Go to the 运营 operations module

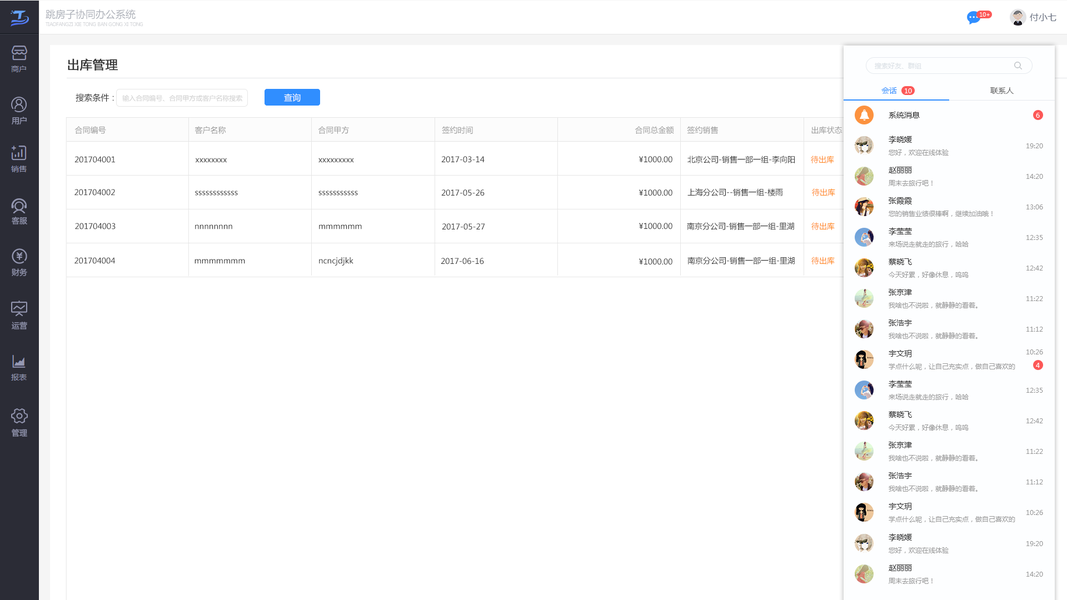(19, 316)
